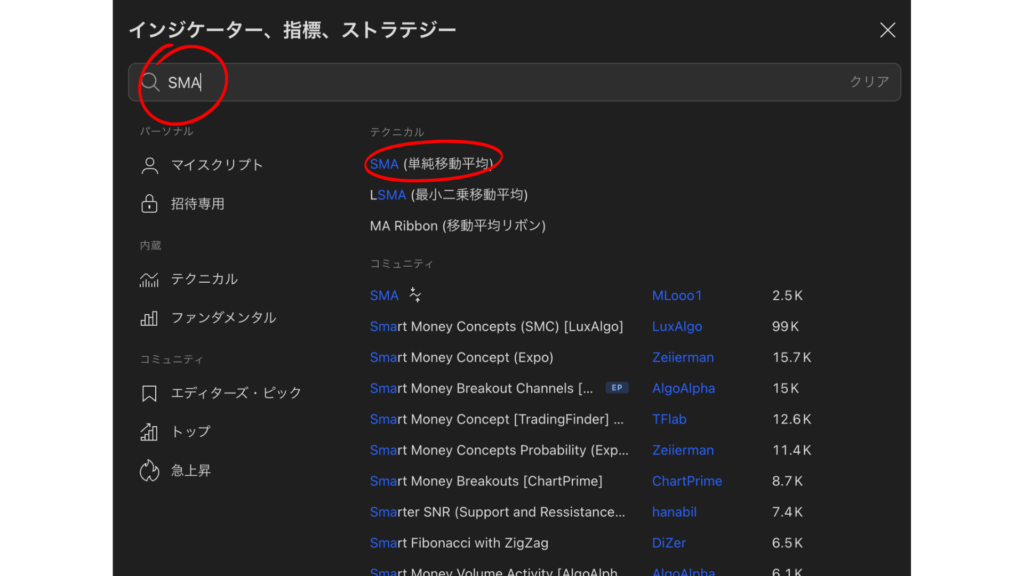Close the indicators dialog with X
This screenshot has height=576, width=1024.
point(887,30)
